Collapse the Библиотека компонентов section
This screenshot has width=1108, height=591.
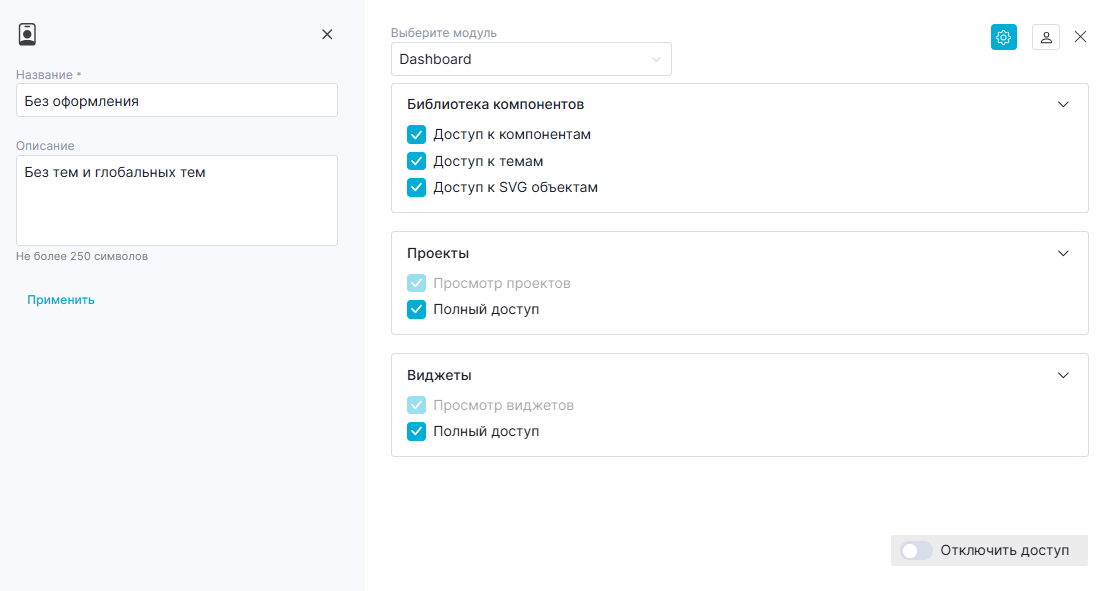[x=1063, y=105]
